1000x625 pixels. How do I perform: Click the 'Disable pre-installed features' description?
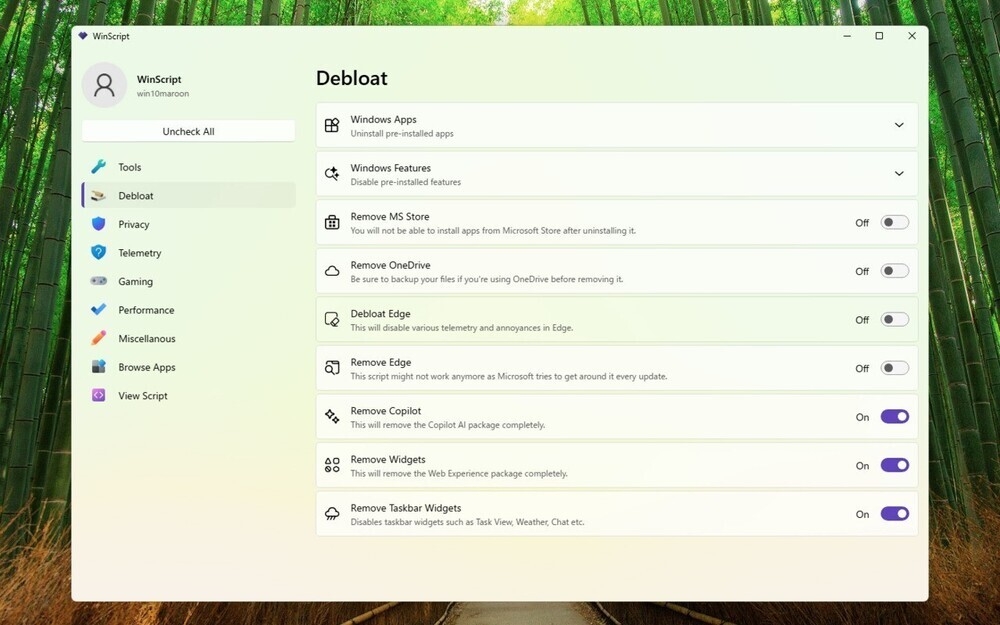[x=406, y=182]
